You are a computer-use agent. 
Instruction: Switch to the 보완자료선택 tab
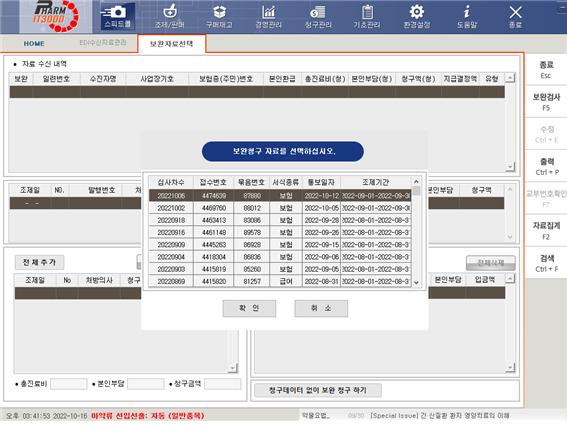pyautogui.click(x=172, y=44)
